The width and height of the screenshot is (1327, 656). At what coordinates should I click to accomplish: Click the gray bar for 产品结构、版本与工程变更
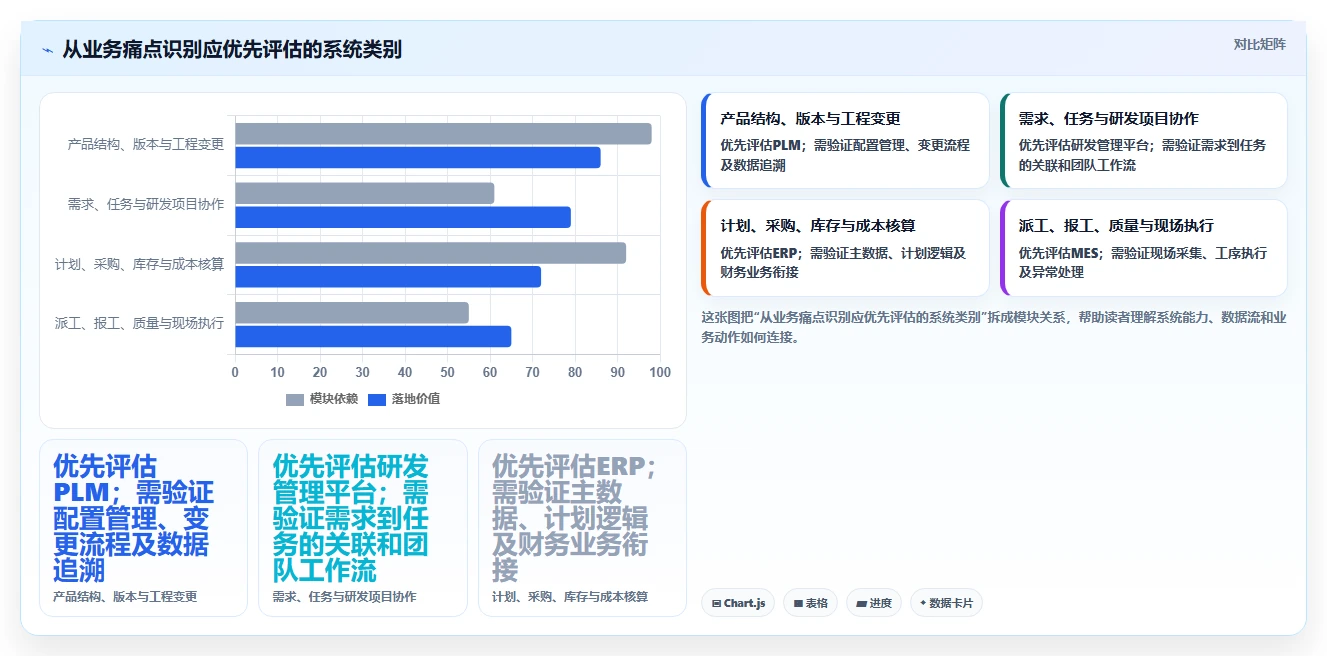point(443,134)
